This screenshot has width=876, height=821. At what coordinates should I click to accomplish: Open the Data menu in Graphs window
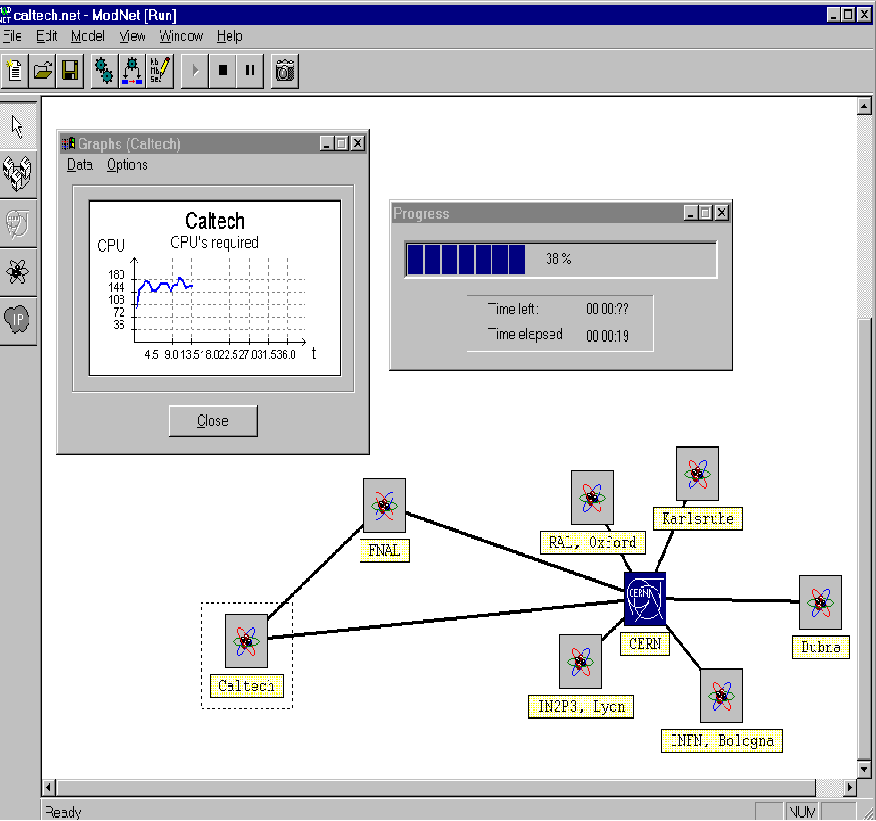point(80,165)
